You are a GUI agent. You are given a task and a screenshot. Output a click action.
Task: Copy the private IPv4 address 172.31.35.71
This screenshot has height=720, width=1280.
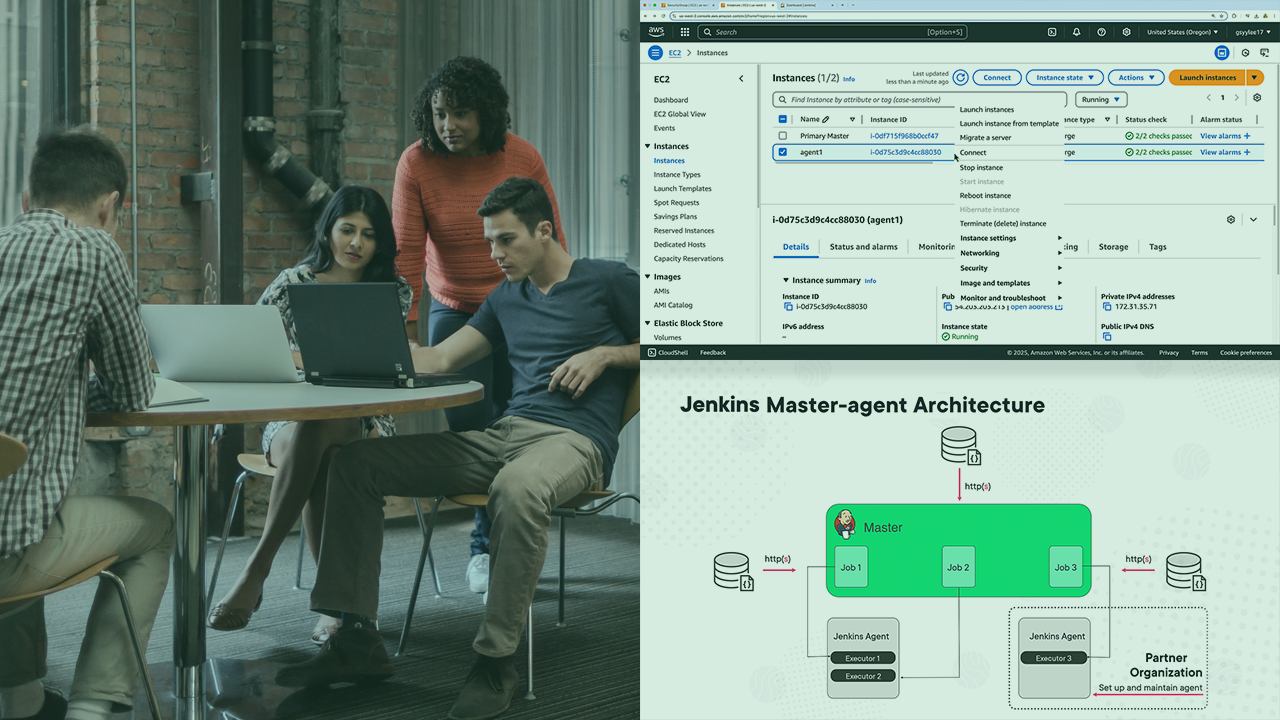[1107, 307]
